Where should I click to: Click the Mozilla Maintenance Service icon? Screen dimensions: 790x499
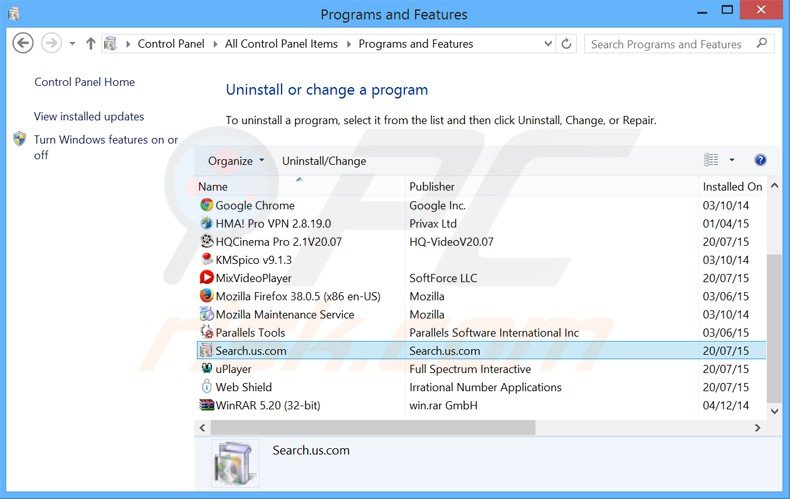coord(207,314)
